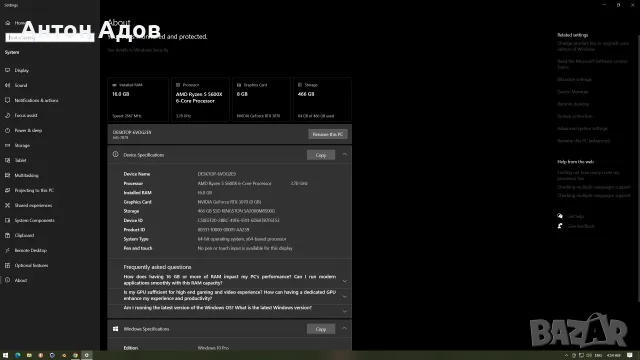Open Finding out how many cores link
Image resolution: width=640 pixels, height=360 pixels.
tap(588, 176)
